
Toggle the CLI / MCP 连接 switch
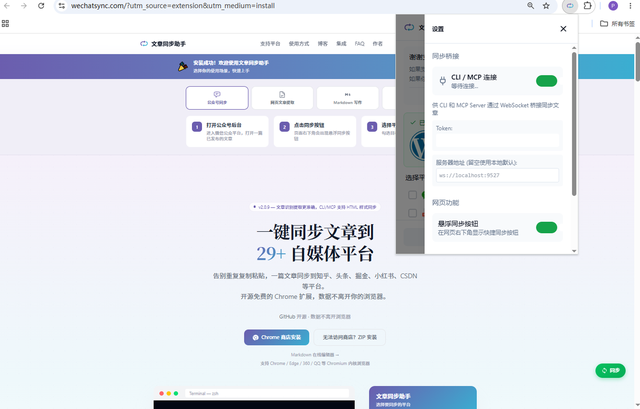[x=546, y=81]
